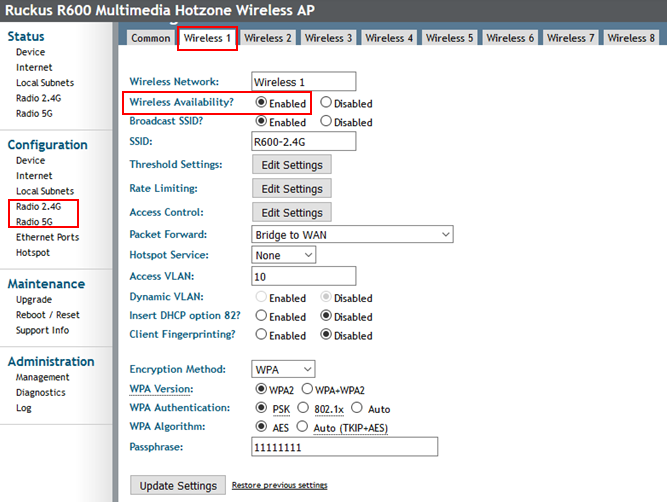
Task: Choose Auto for WPA Authentication
Action: tap(357, 408)
